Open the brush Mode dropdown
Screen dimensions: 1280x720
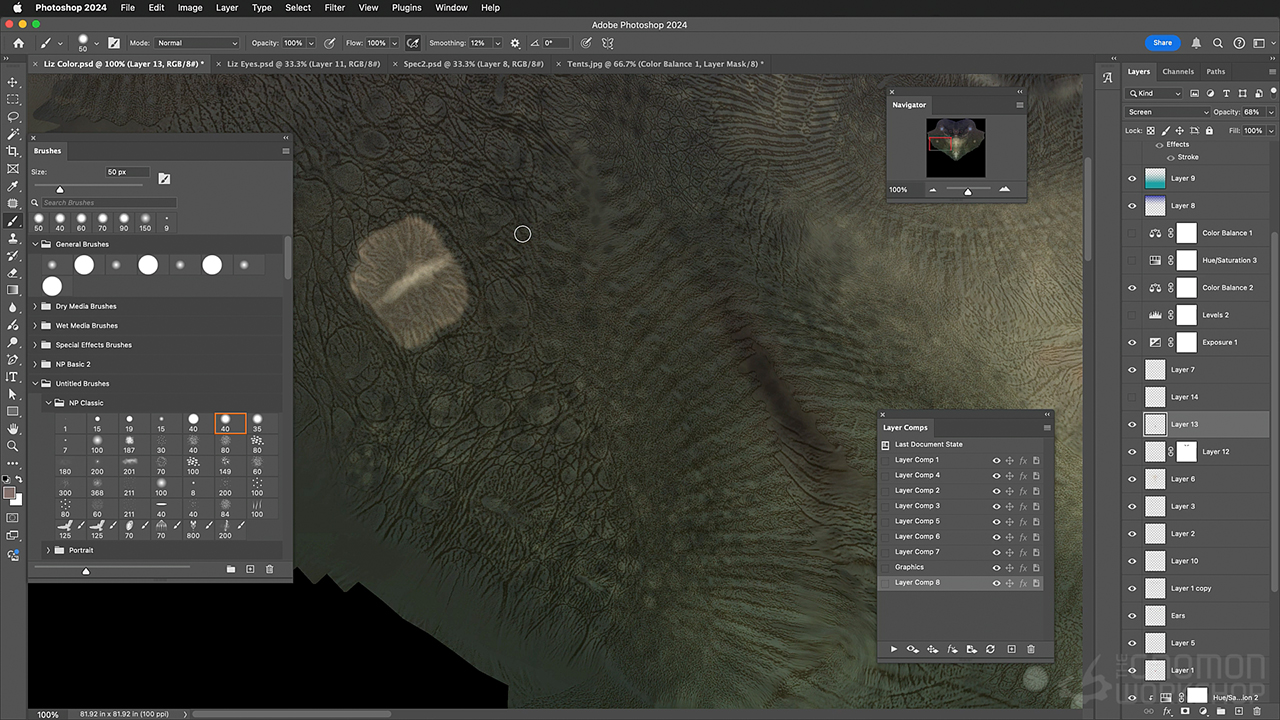(x=197, y=43)
